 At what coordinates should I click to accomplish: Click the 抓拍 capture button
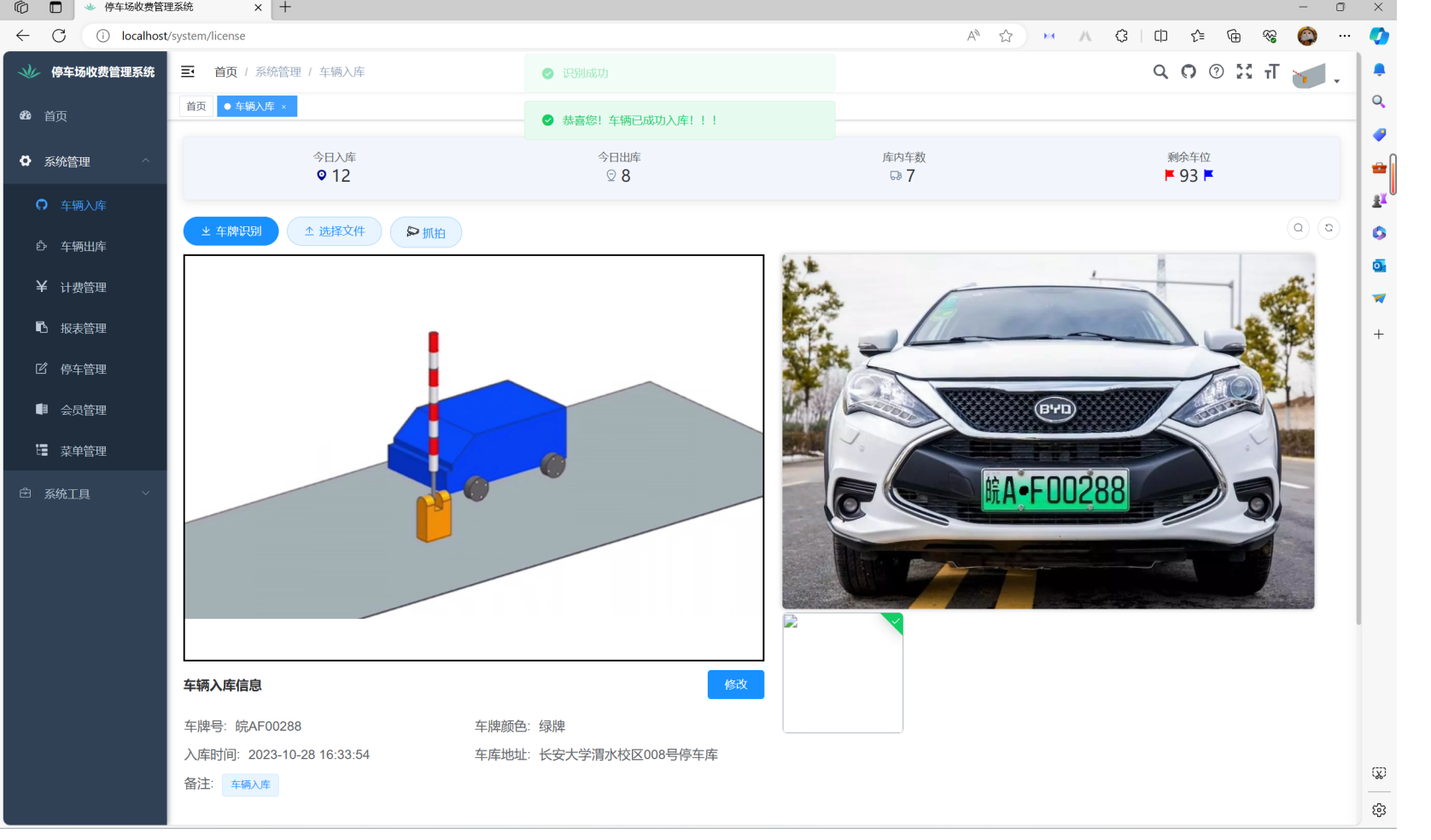point(426,232)
